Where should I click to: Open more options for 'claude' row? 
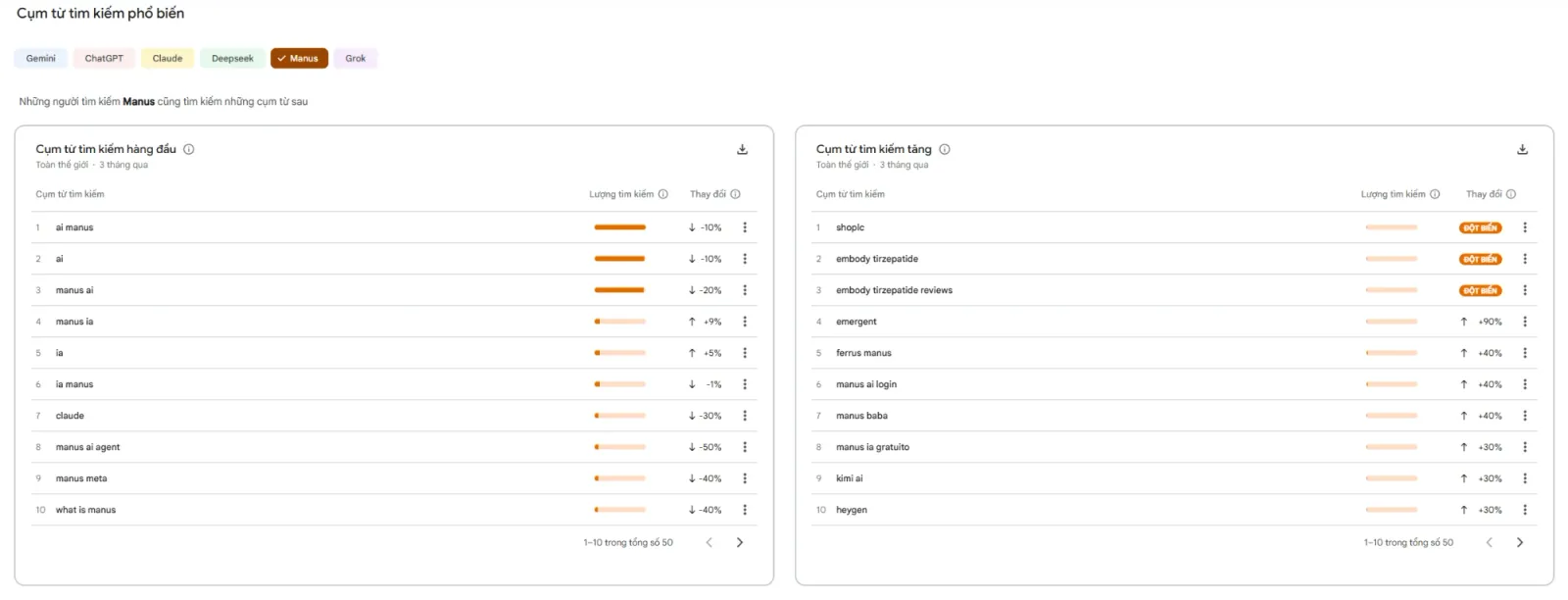tap(745, 416)
